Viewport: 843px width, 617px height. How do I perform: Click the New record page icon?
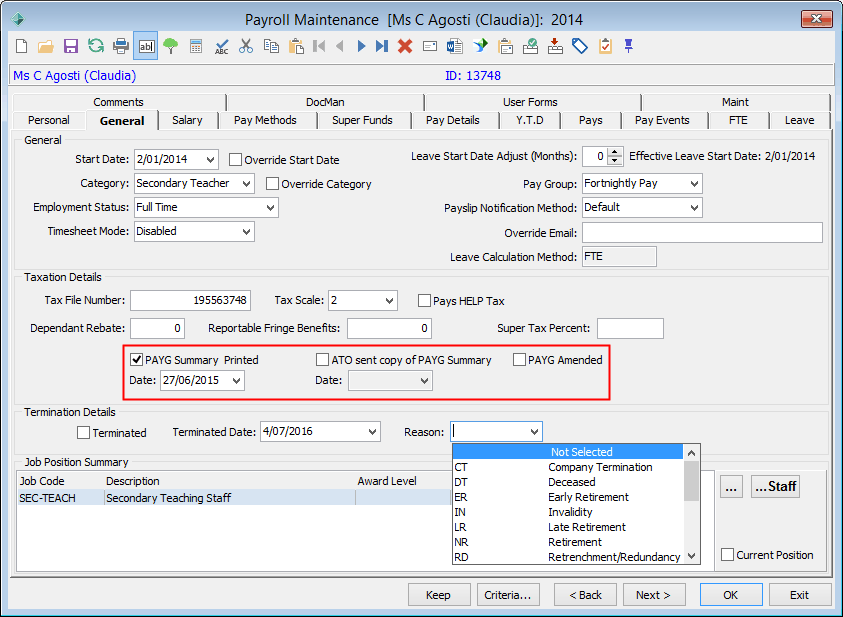[22, 46]
